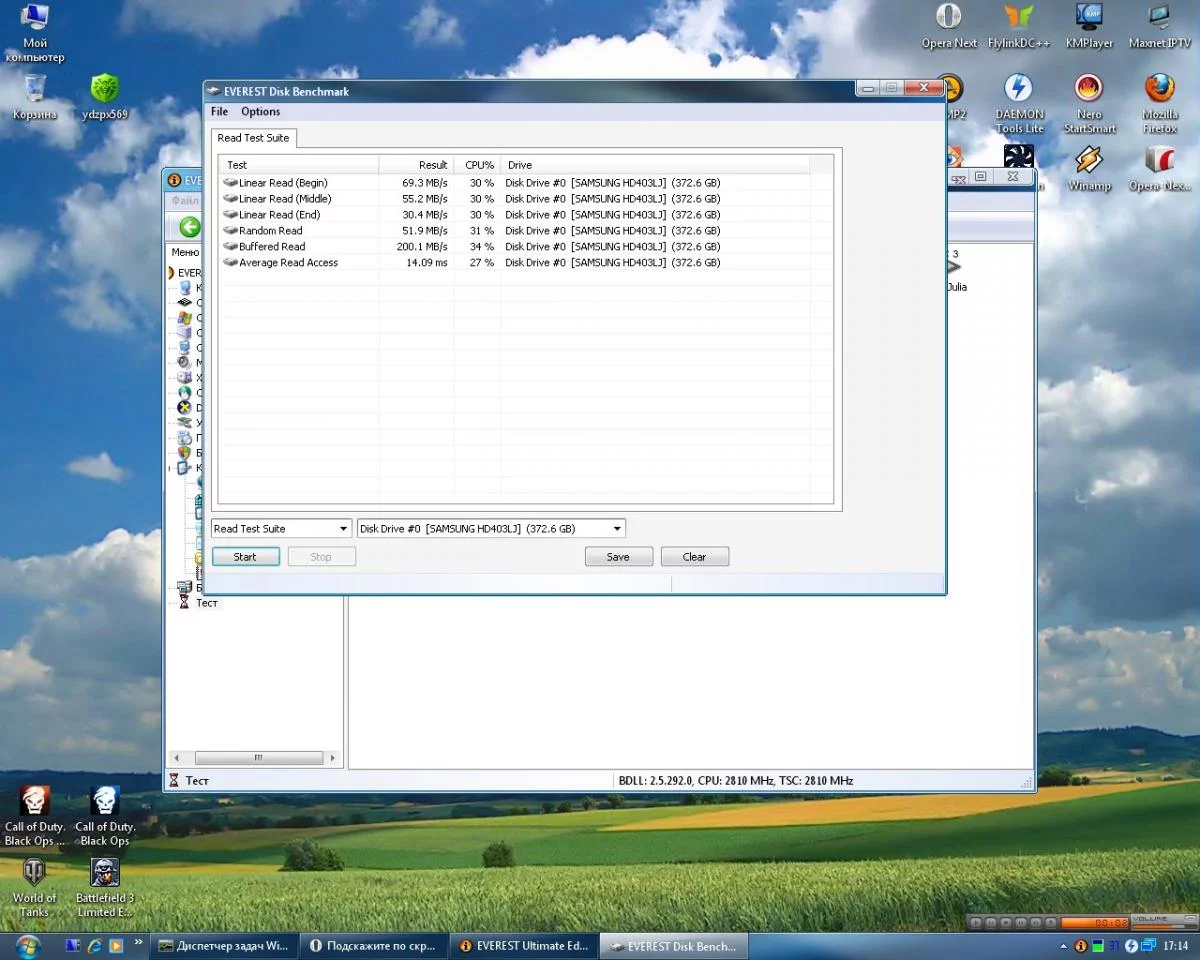Switch to the Меню tab in EVEREST Ultimate

pyautogui.click(x=185, y=253)
